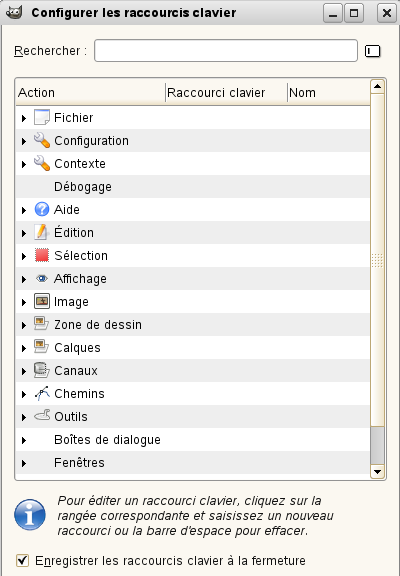Select the Débogage row
This screenshot has width=400, height=576.
(x=192, y=187)
